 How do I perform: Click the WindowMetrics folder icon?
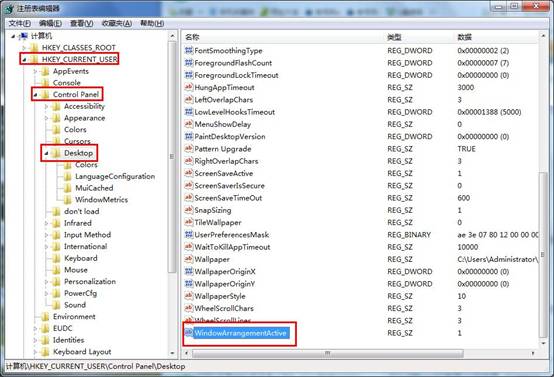tap(67, 200)
